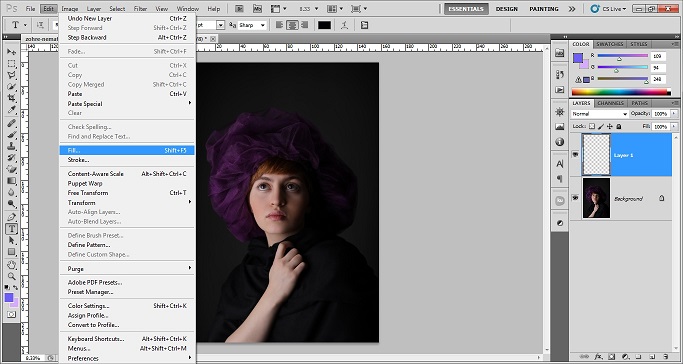
Task: Launch Mini Bridge from the application bar
Action: [257, 8]
